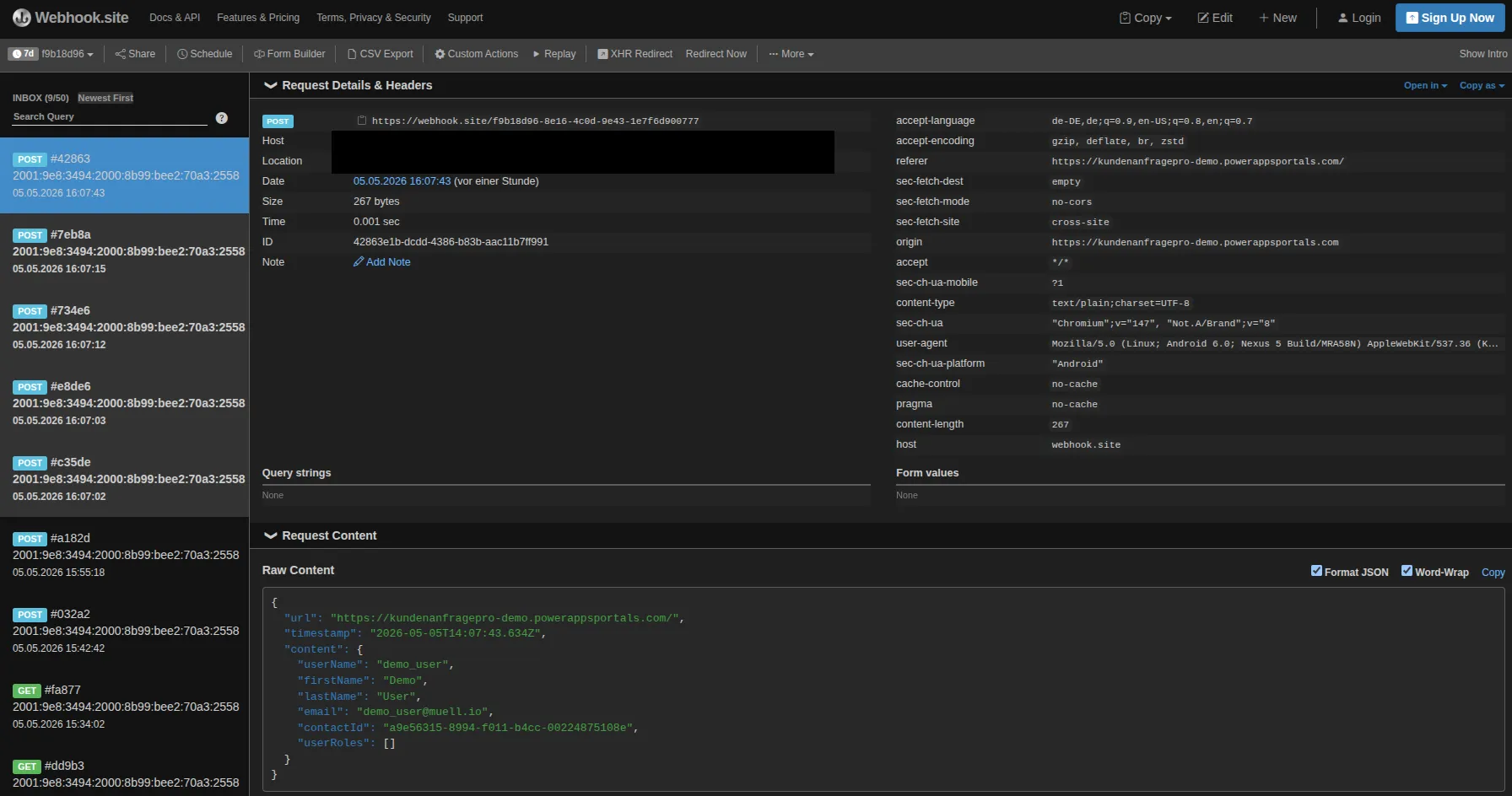Expand the f9b18d96 URL dropdown
The image size is (1512, 796).
[67, 54]
